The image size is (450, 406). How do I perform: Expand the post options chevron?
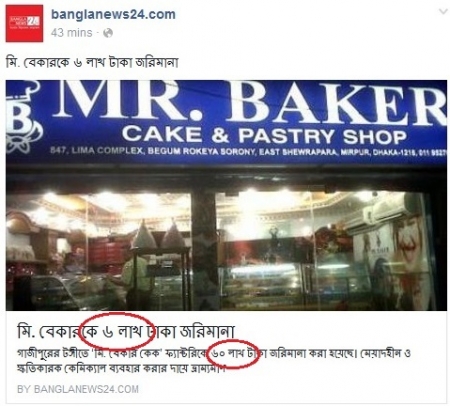point(443,12)
